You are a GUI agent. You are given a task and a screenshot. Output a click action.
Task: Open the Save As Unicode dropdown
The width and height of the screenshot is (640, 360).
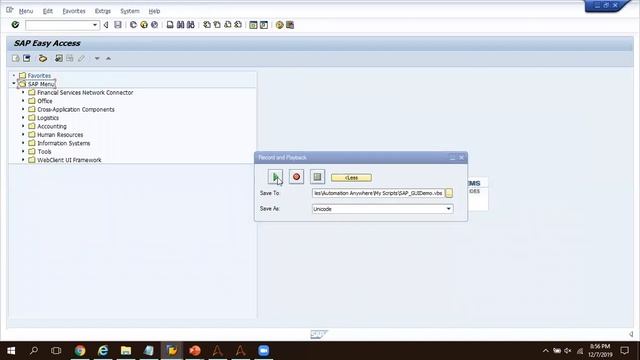[449, 209]
